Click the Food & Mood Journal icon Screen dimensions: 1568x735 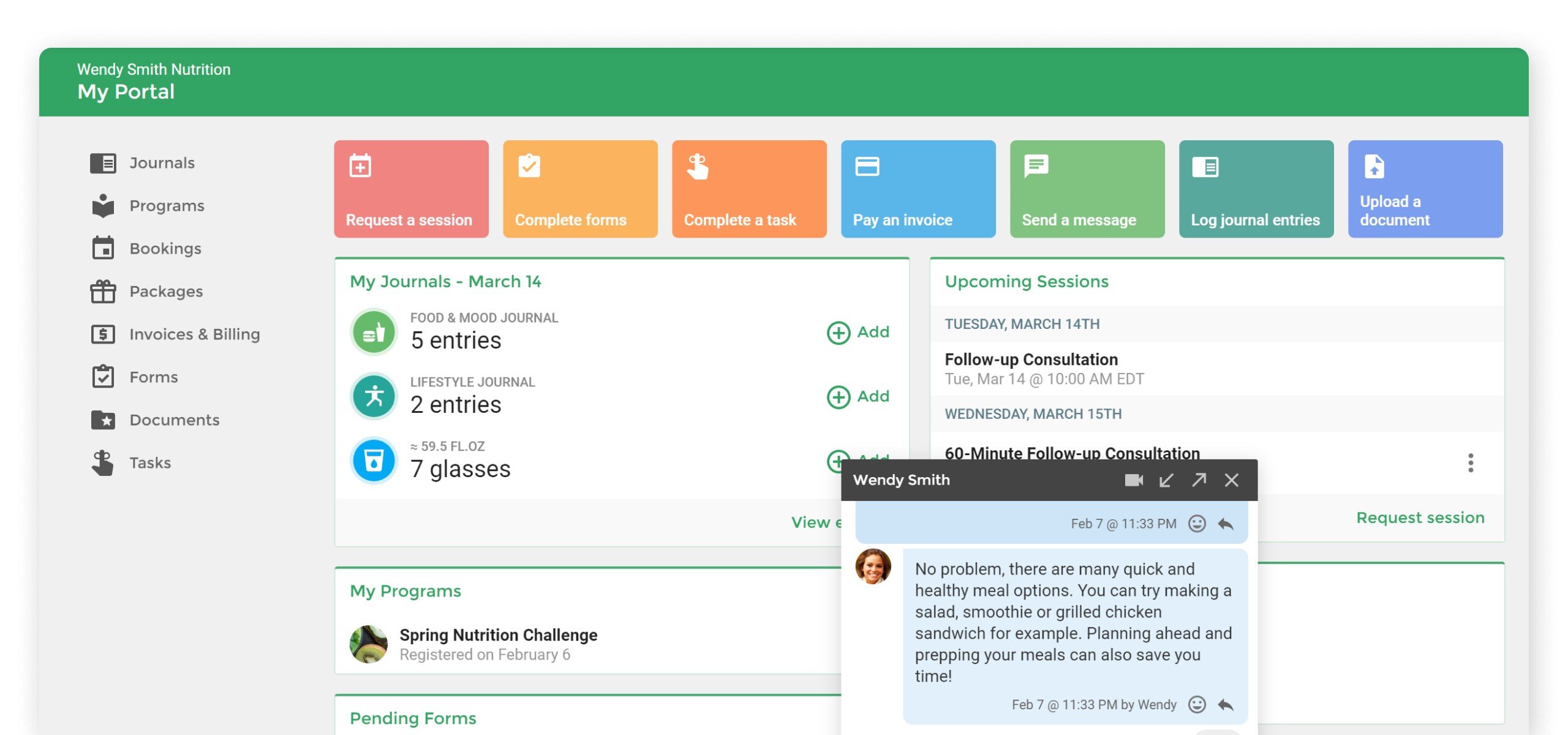(374, 333)
